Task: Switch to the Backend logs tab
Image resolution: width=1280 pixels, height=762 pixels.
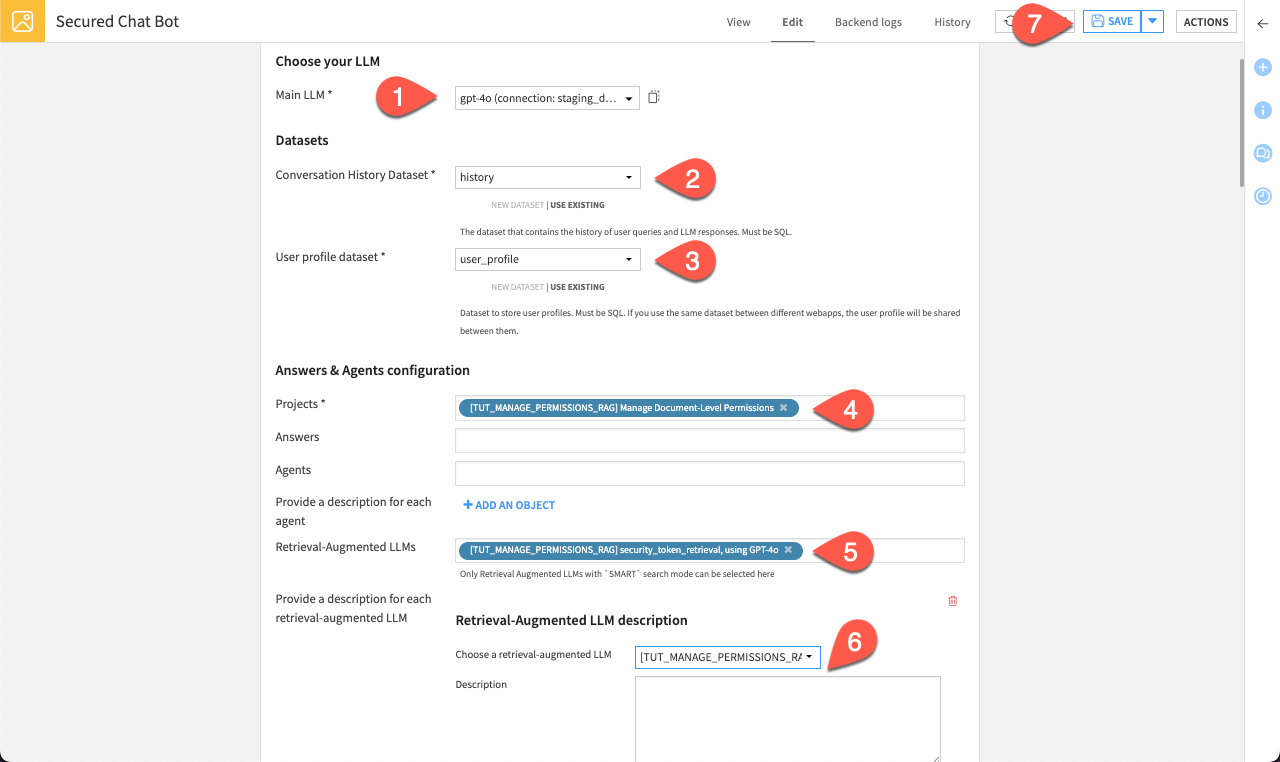Action: click(868, 22)
